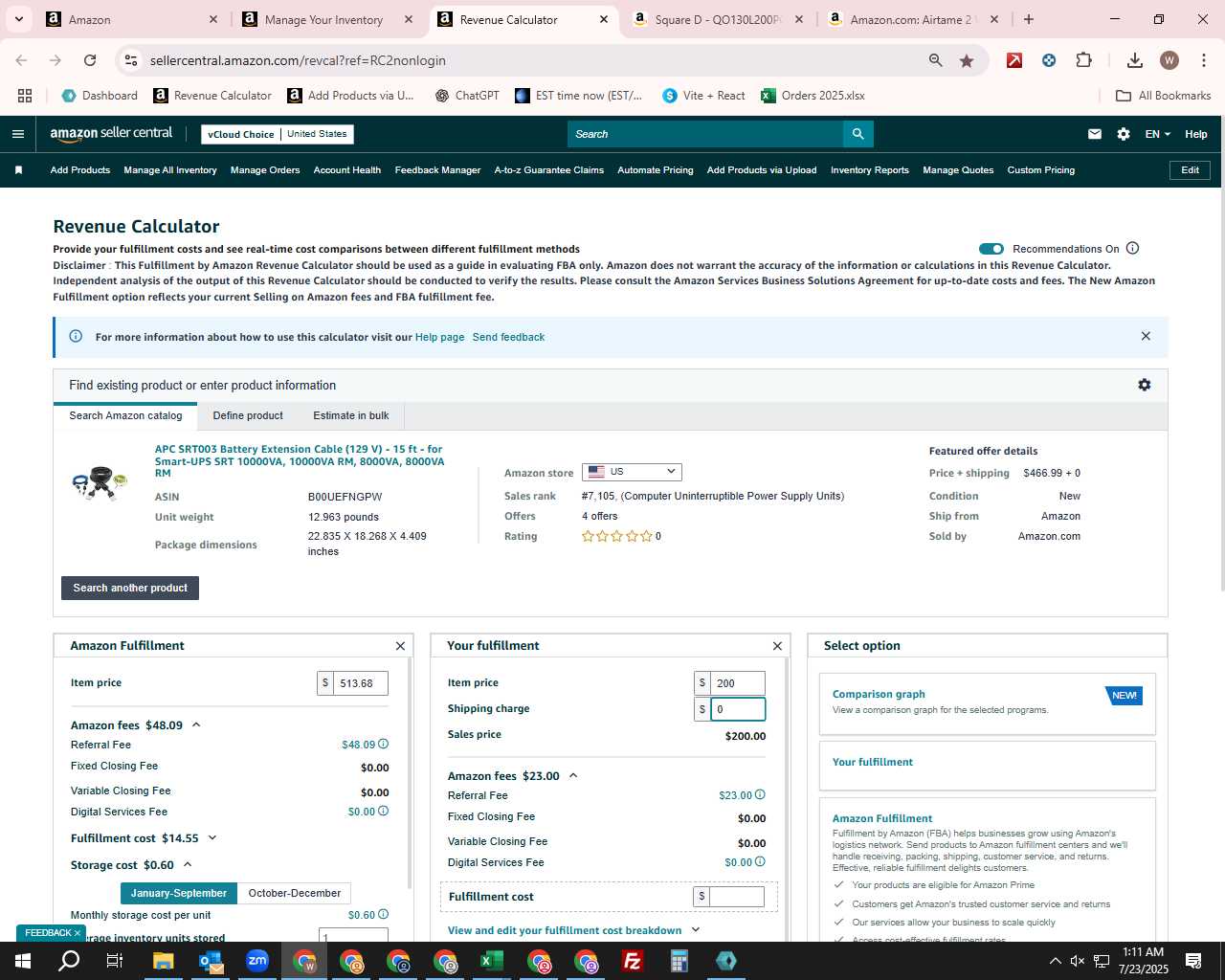Open Windows taskbar search
1225x980 pixels.
[69, 961]
